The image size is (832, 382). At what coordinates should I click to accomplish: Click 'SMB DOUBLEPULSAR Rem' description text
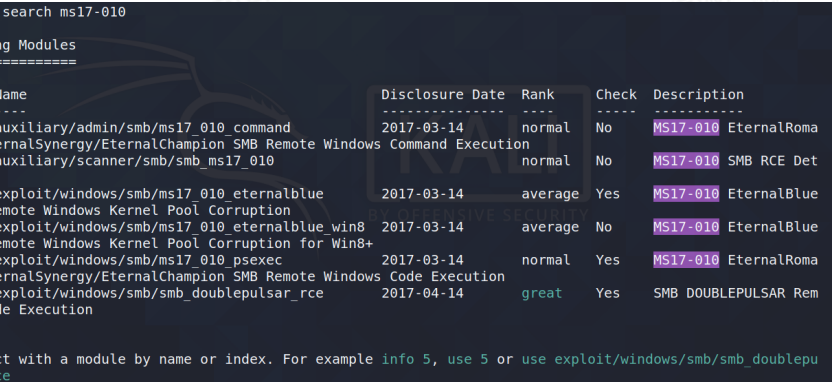click(x=735, y=293)
